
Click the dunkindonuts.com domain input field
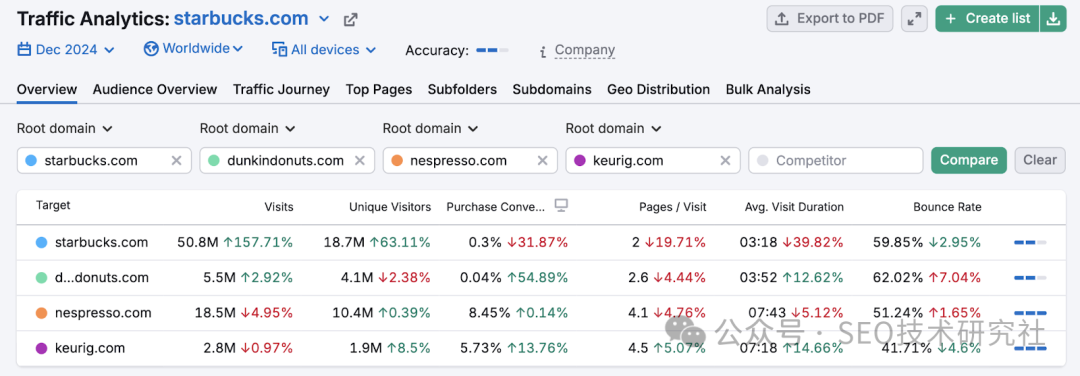coord(287,160)
